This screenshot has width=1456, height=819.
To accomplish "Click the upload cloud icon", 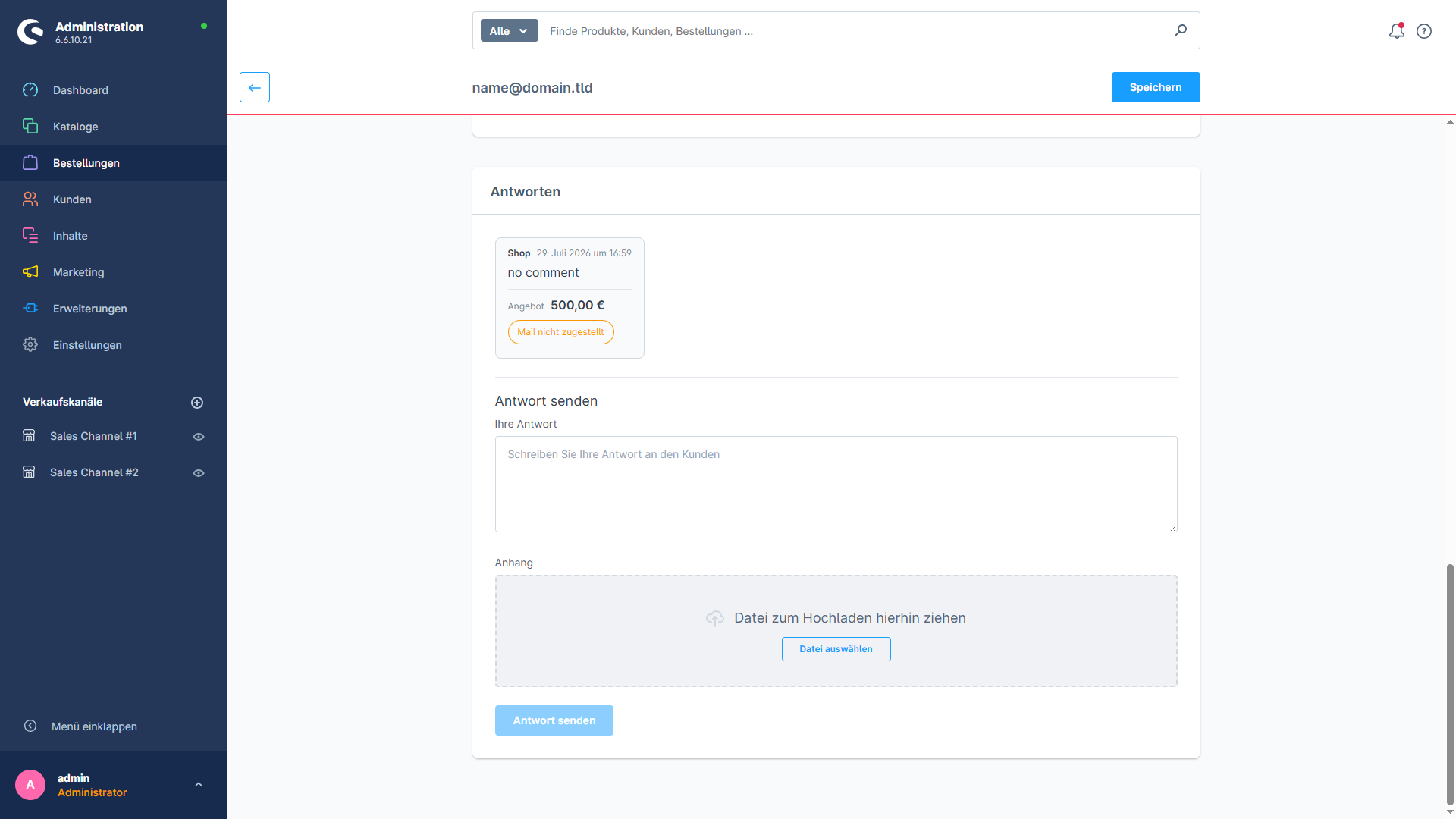I will click(715, 619).
